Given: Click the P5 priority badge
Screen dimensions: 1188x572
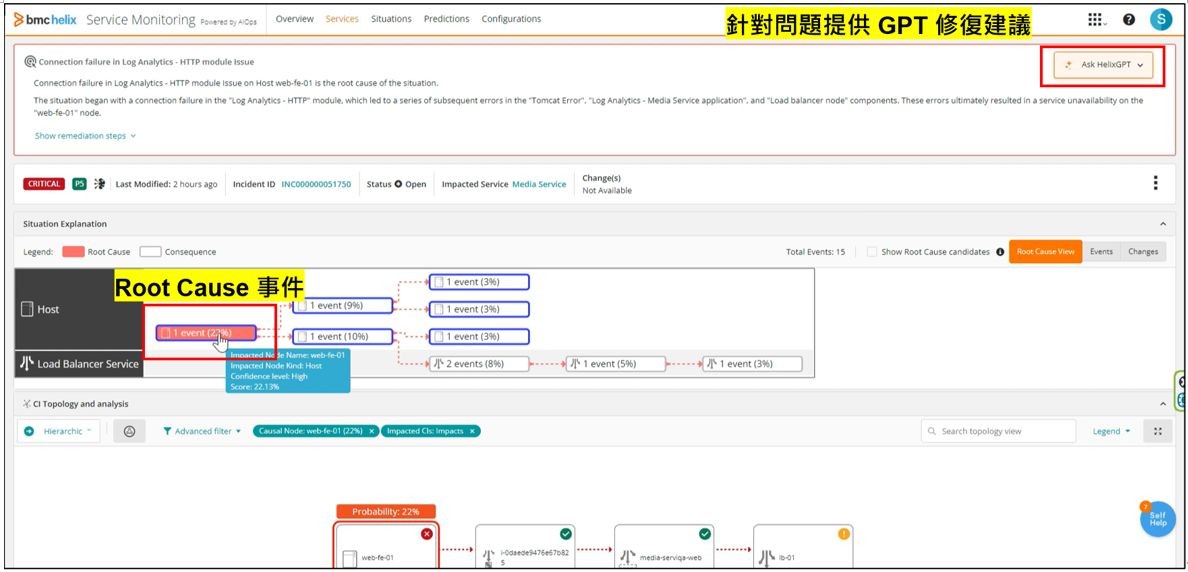Looking at the screenshot, I should pos(80,184).
